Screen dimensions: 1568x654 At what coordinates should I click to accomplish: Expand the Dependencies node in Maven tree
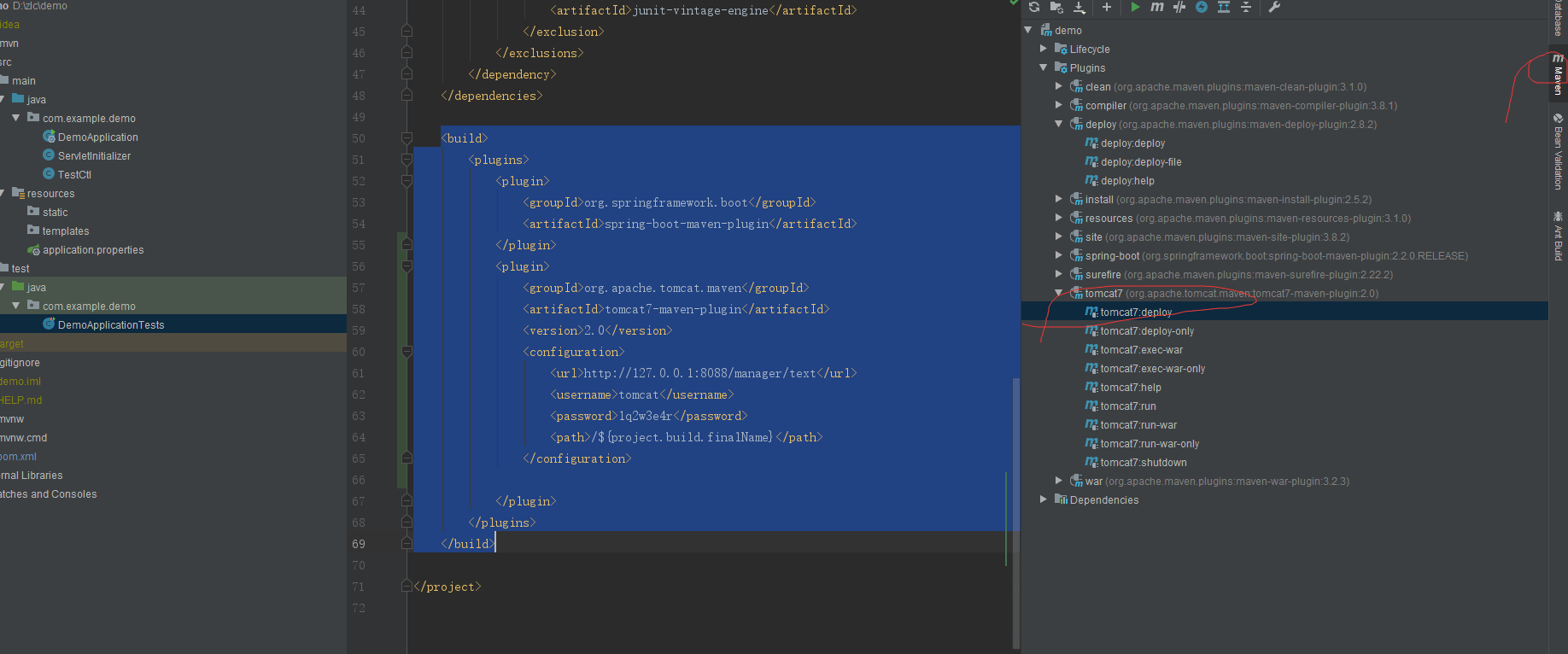coord(1044,500)
